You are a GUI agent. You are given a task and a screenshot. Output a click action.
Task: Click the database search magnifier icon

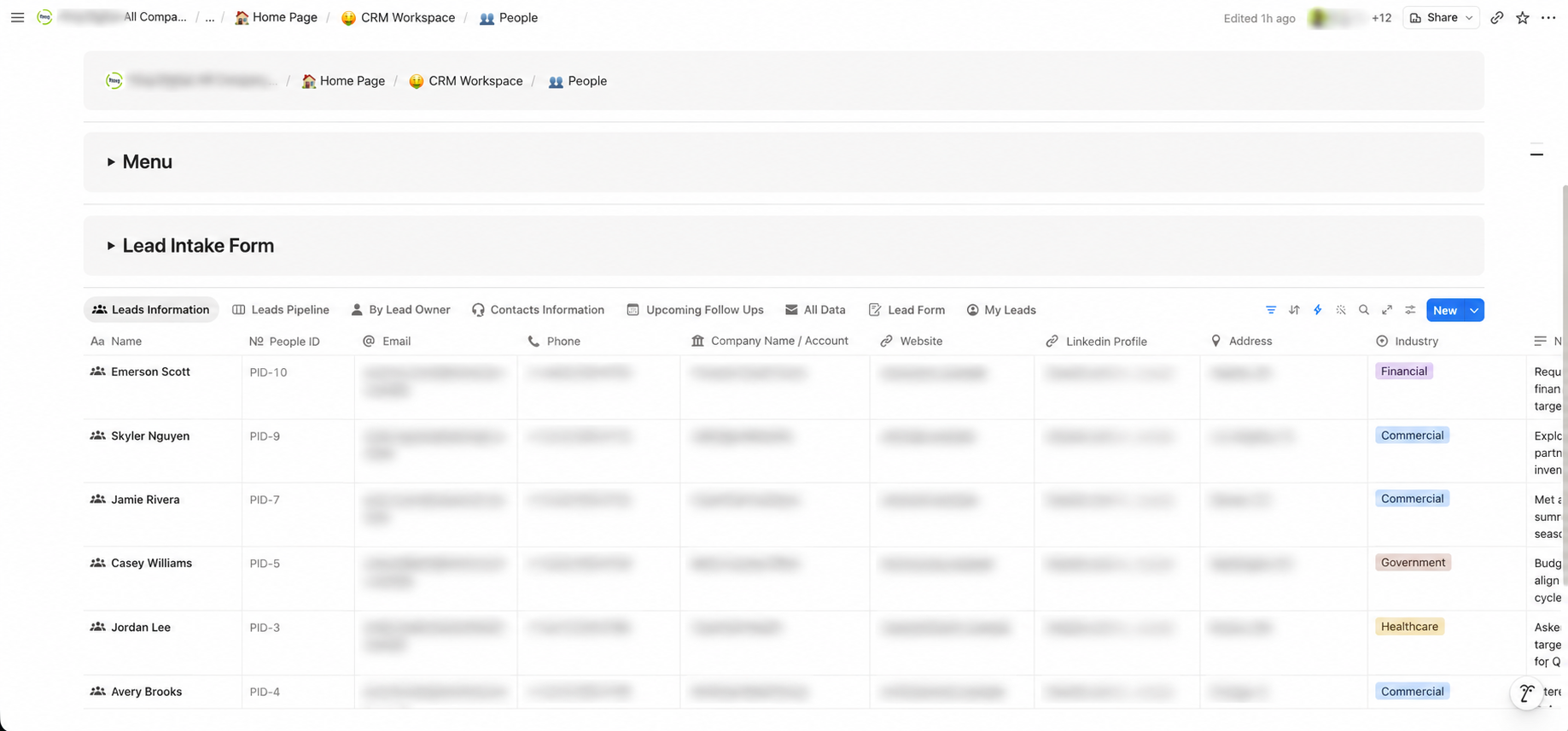(x=1364, y=310)
